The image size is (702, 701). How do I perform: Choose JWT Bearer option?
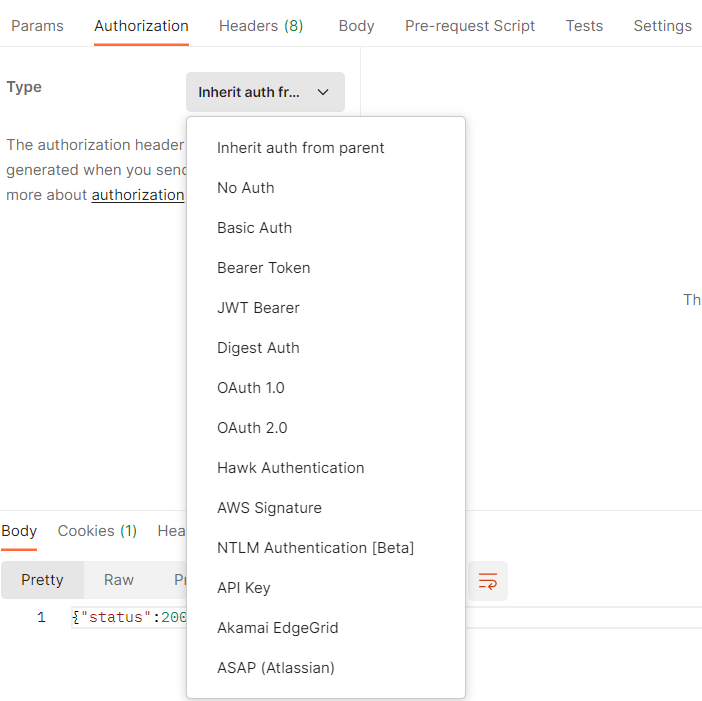point(259,308)
